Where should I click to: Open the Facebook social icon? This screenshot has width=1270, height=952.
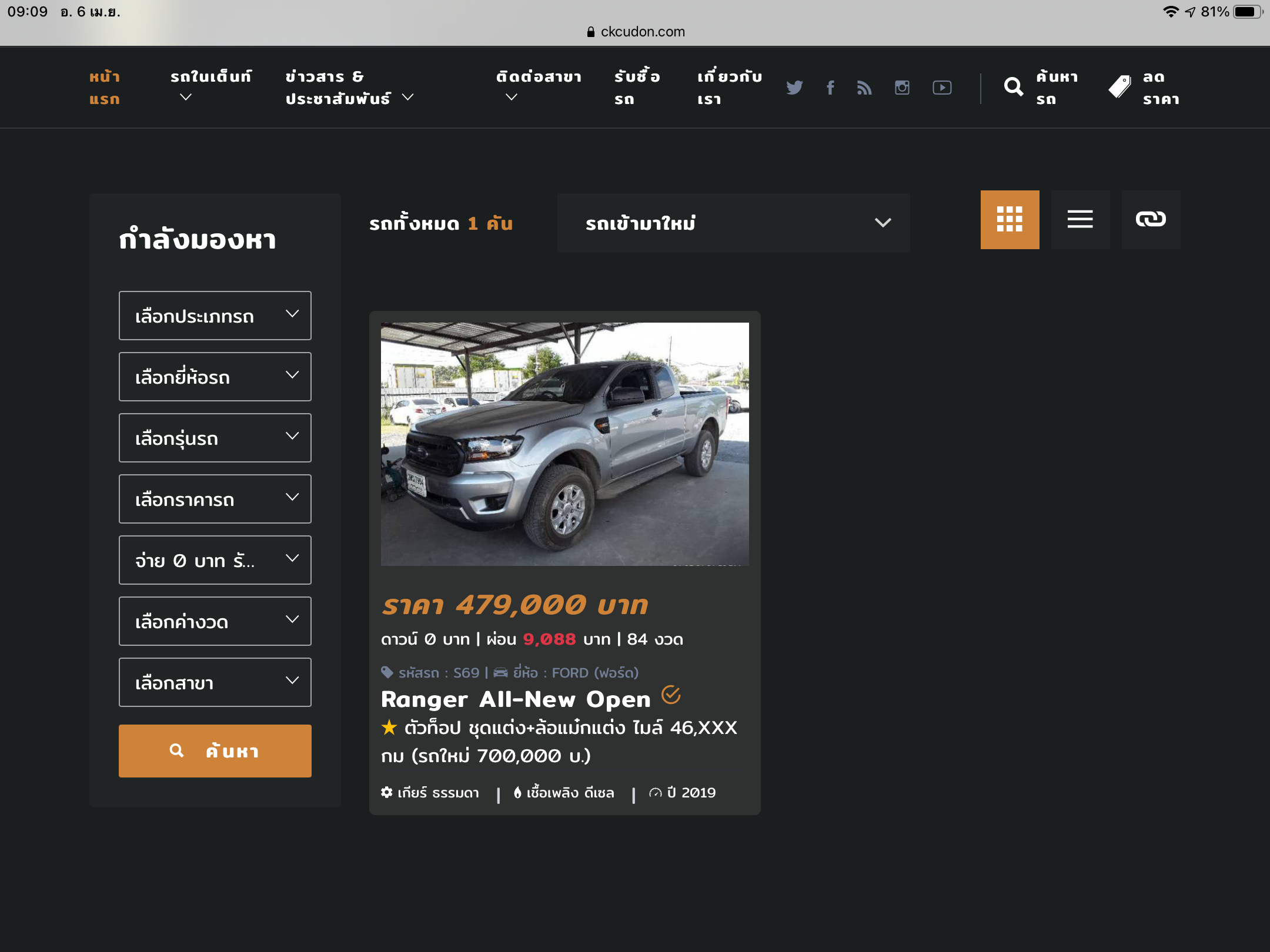tap(830, 88)
